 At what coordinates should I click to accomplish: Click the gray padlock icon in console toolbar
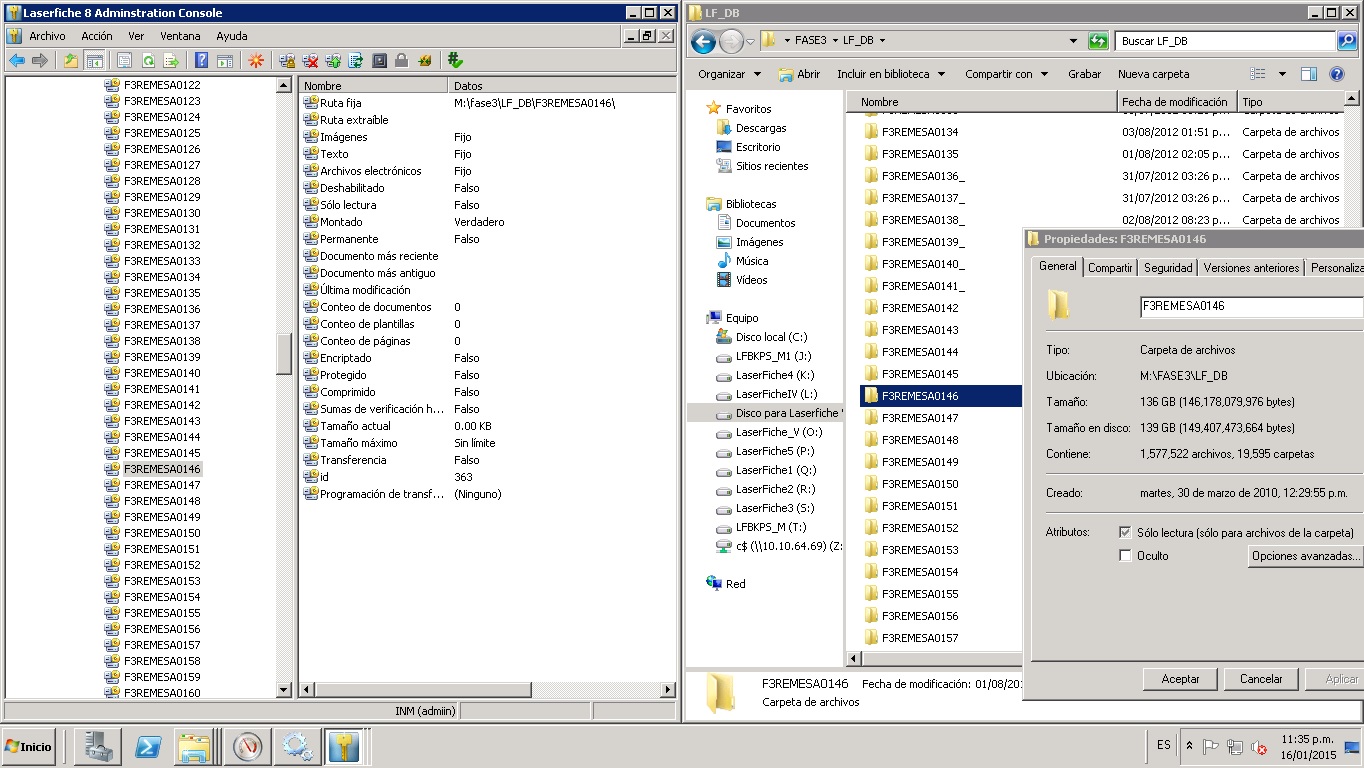401,61
